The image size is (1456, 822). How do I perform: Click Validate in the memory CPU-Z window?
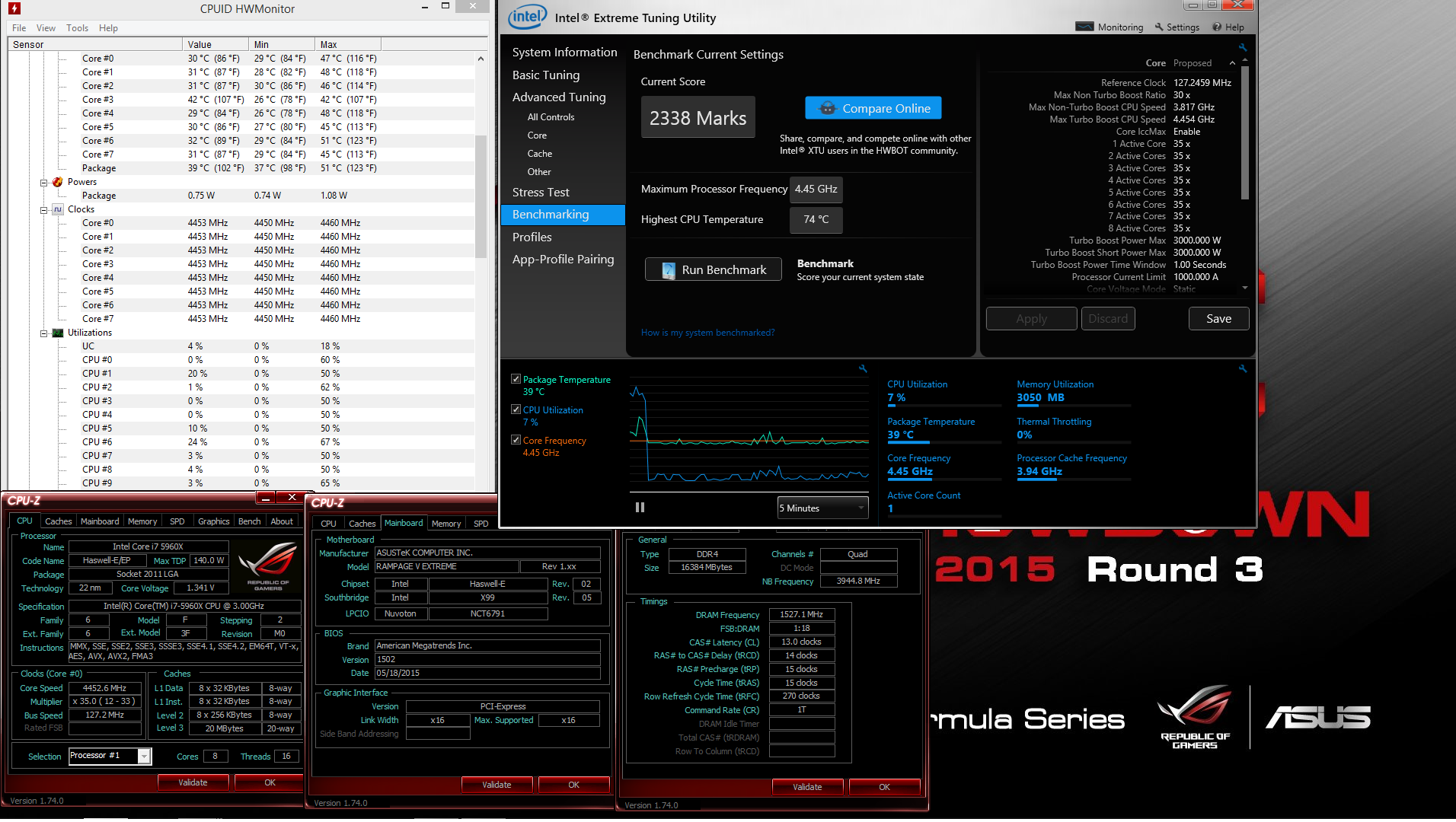[x=807, y=787]
